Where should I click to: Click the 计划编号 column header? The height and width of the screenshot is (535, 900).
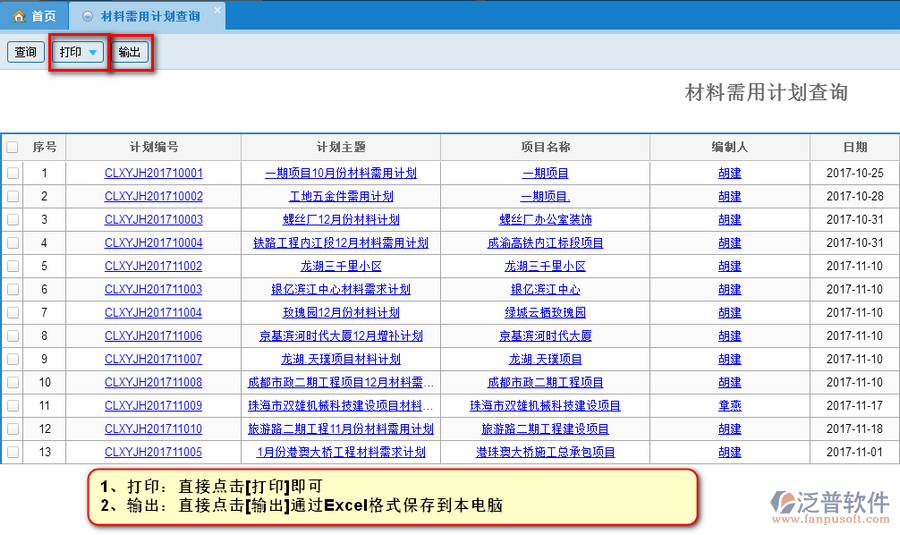pyautogui.click(x=153, y=147)
